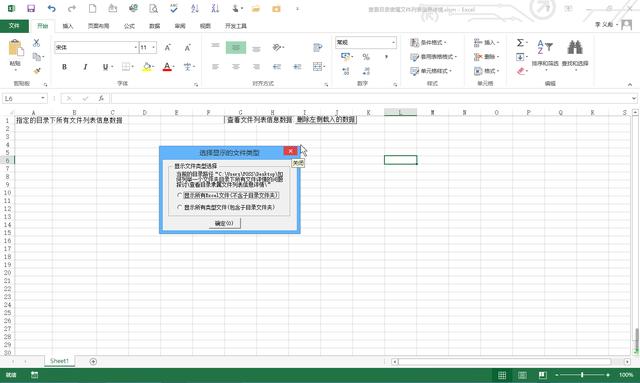The width and height of the screenshot is (640, 383).
Task: Undo the last action
Action: pyautogui.click(x=51, y=9)
